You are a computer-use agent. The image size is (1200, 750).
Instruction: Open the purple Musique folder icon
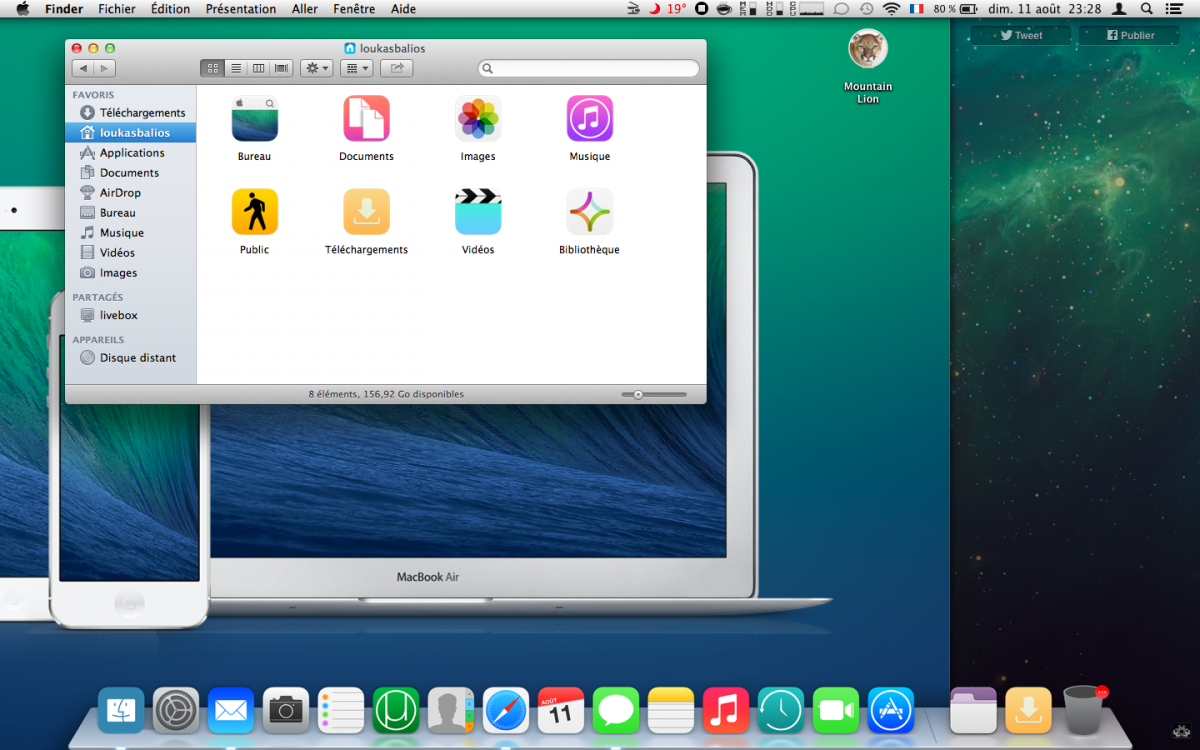(590, 119)
